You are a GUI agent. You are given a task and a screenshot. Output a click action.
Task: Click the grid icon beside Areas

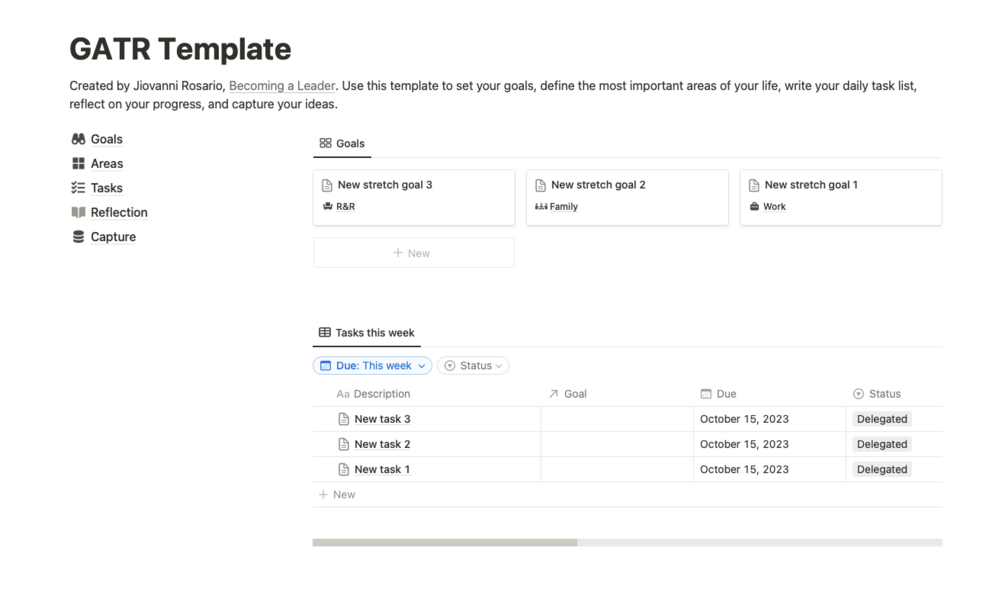click(x=78, y=164)
